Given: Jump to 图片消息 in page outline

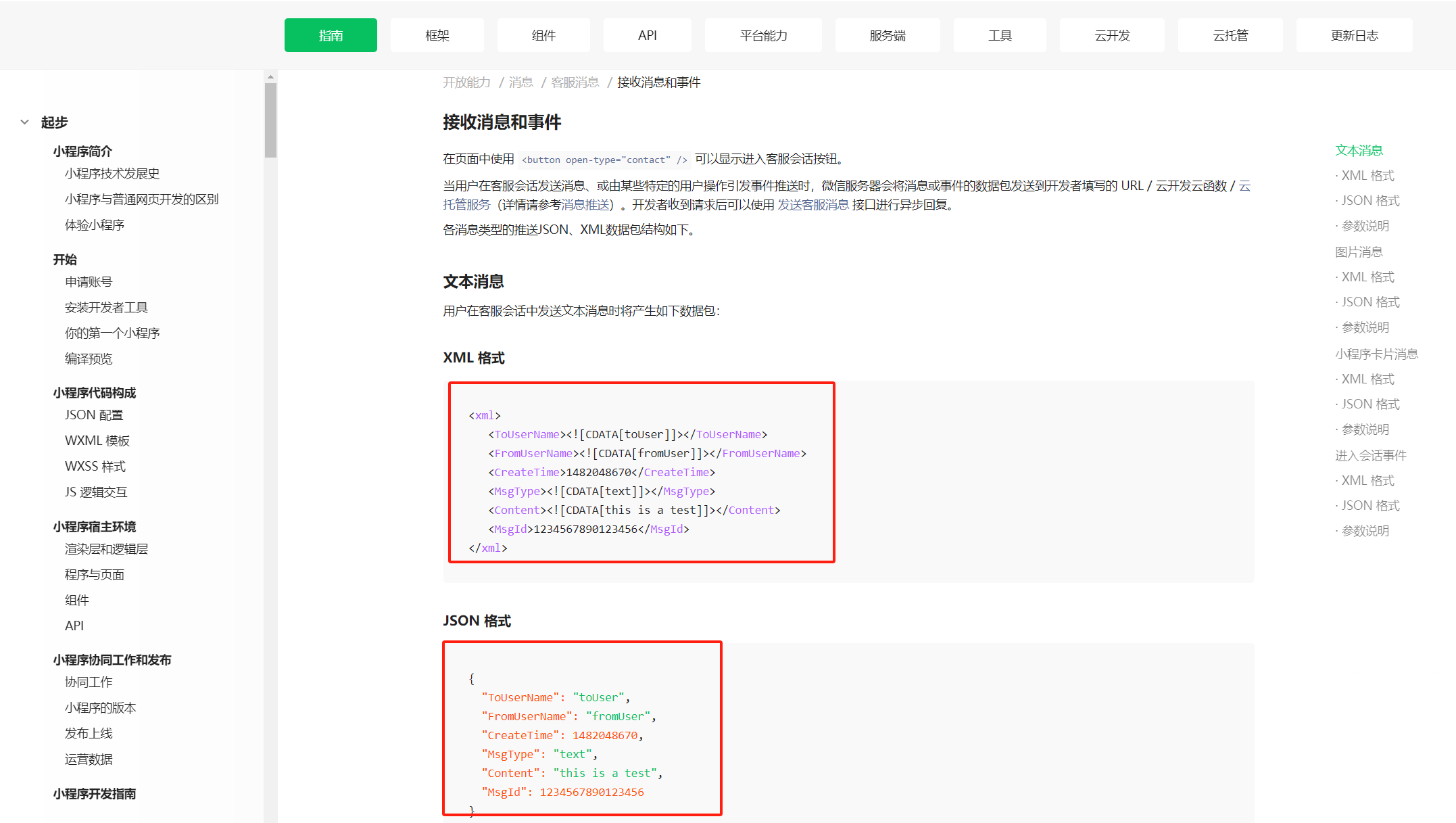Looking at the screenshot, I should [1359, 252].
